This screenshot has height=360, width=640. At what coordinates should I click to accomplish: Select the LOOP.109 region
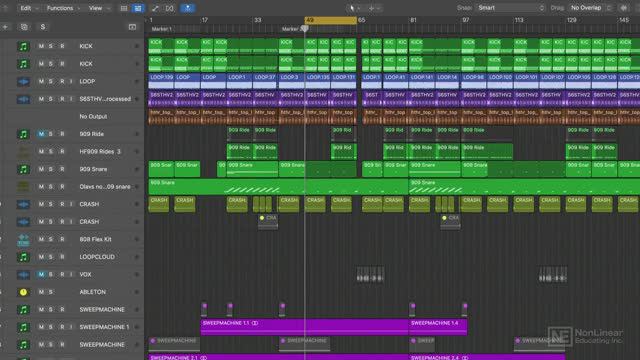[x=161, y=81]
